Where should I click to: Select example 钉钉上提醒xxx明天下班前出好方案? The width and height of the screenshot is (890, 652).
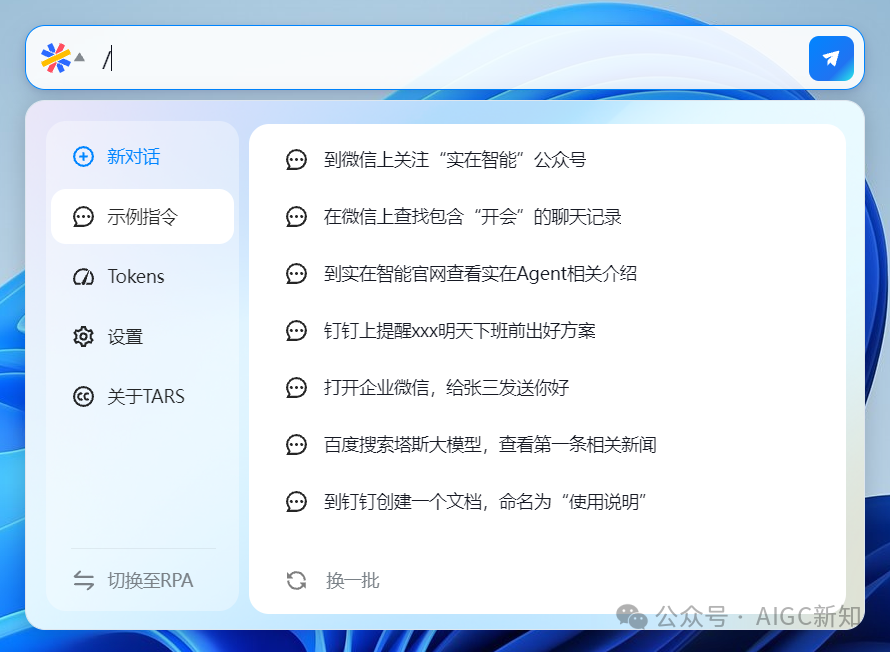point(460,331)
